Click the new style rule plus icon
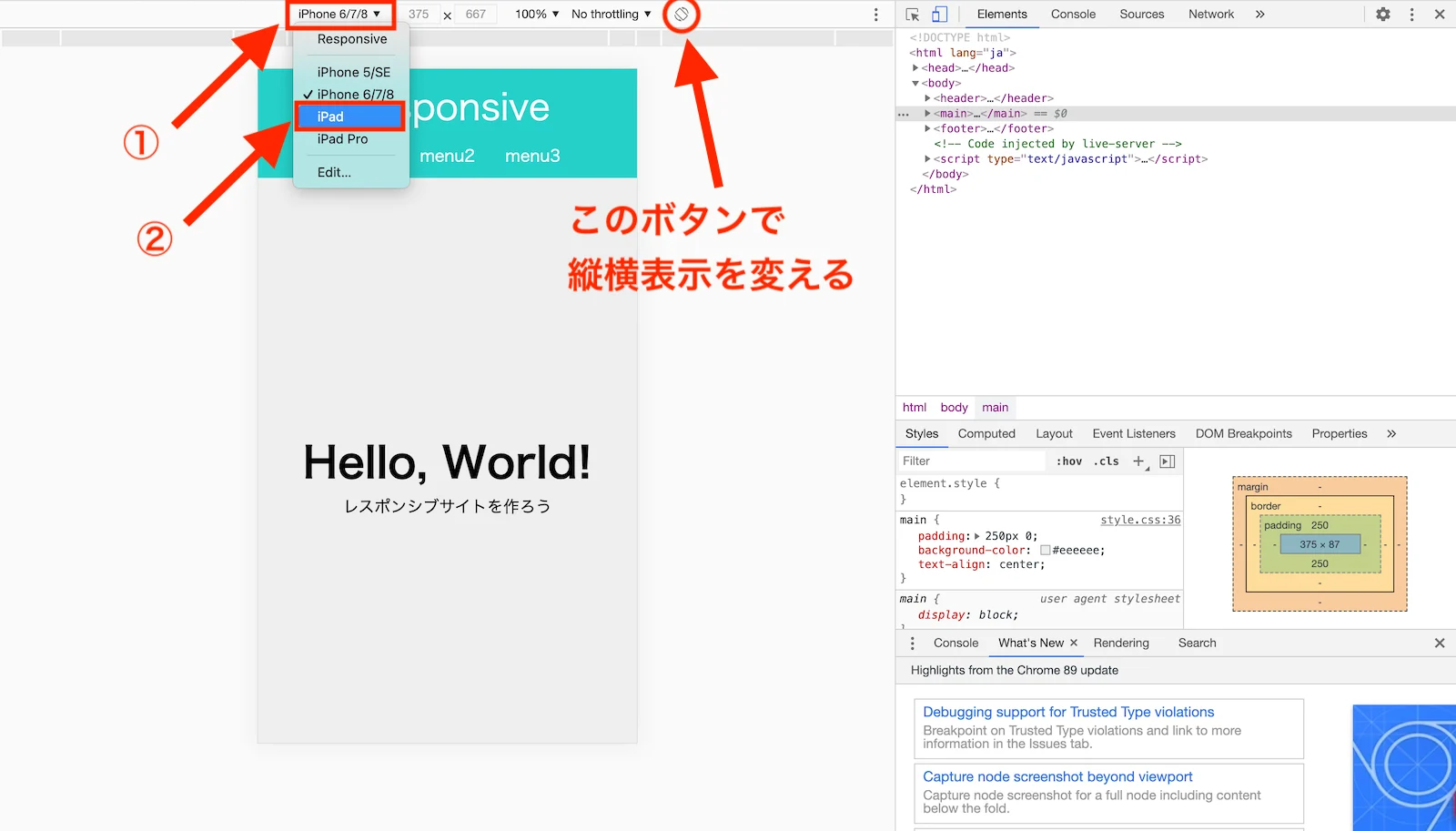This screenshot has height=831, width=1456. point(1138,461)
